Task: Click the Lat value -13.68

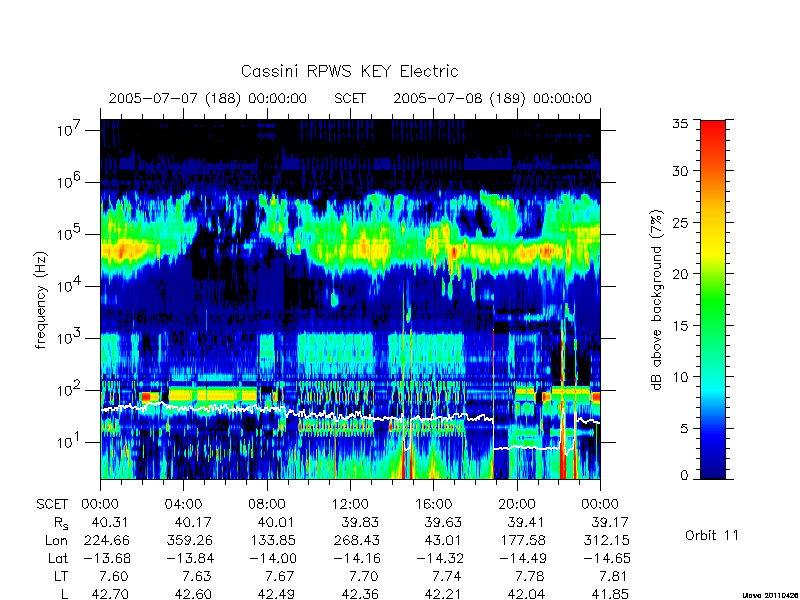Action: coord(107,558)
